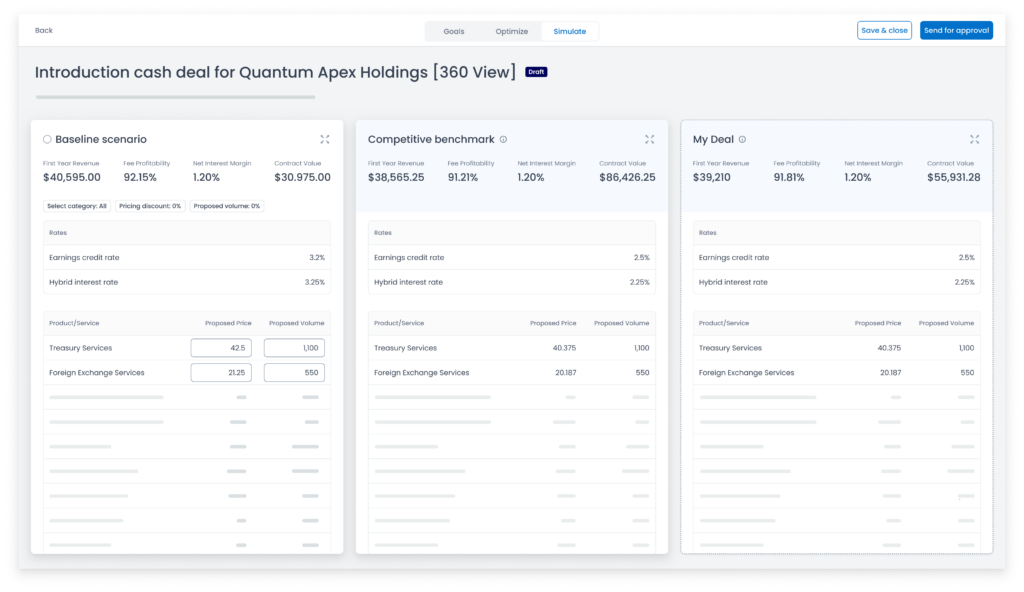1024x592 pixels.
Task: Select the Baseline scenario radio button
Action: coord(47,140)
